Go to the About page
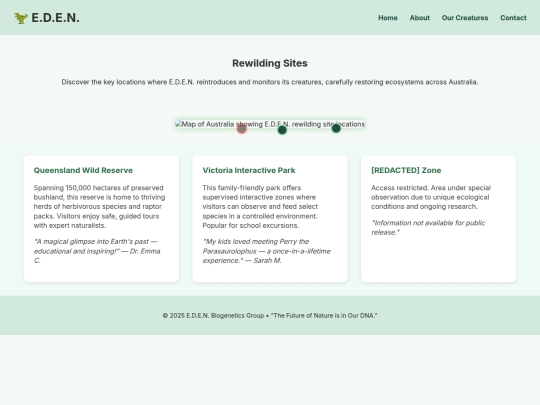The width and height of the screenshot is (540, 405). [x=419, y=18]
